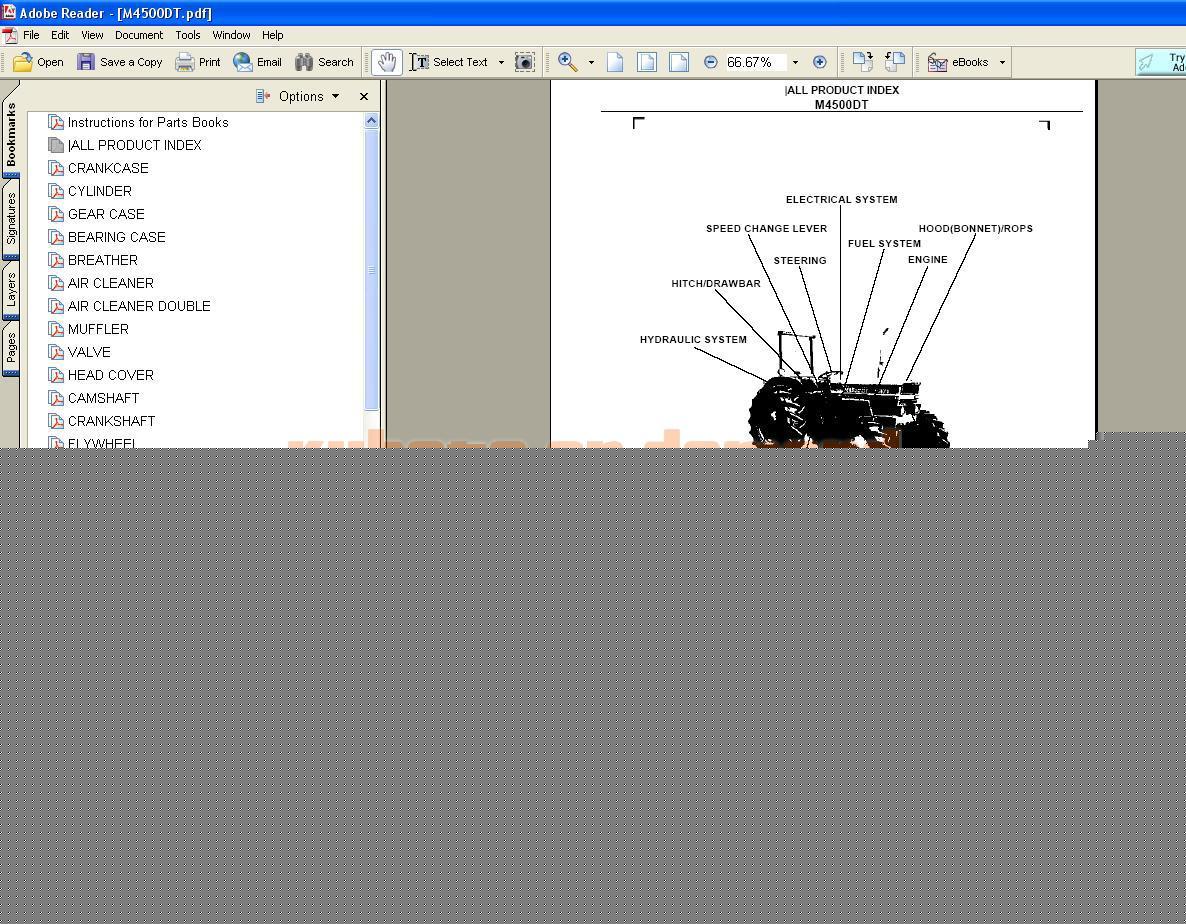Viewport: 1186px width, 924px height.
Task: Click the eBooks toolbar button
Action: (958, 62)
